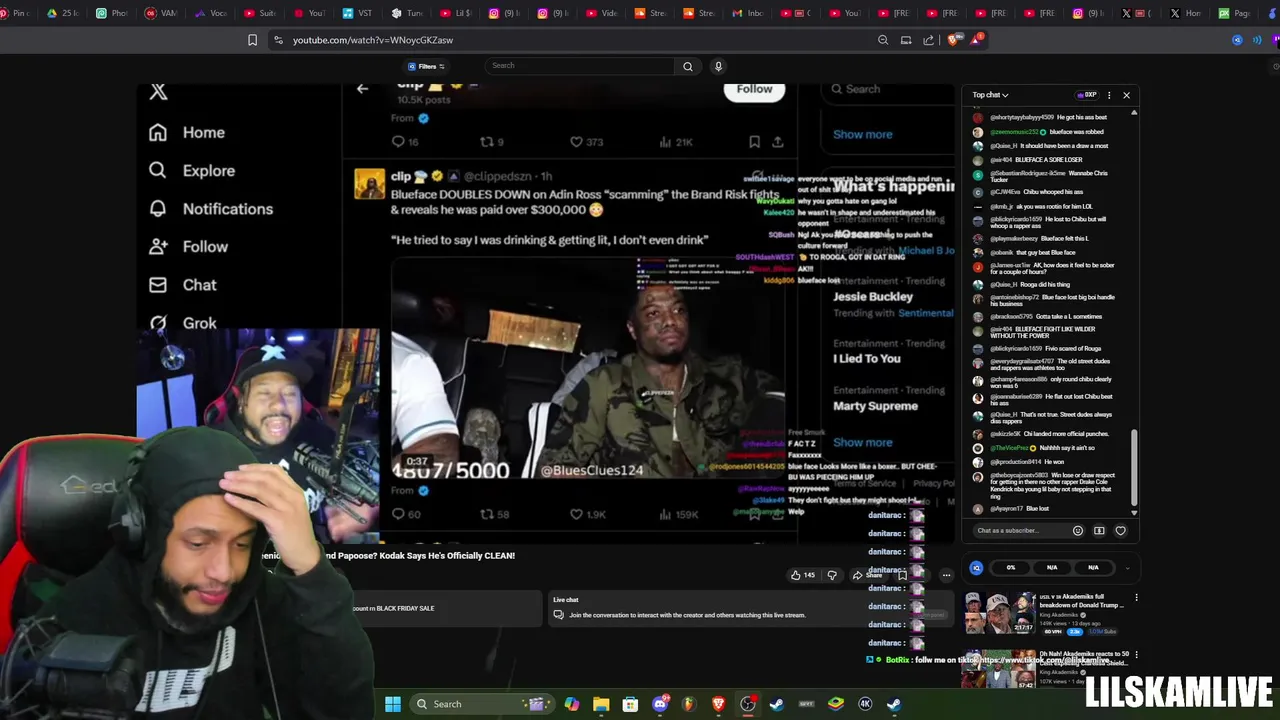Open X Home in the sidebar

[187, 133]
